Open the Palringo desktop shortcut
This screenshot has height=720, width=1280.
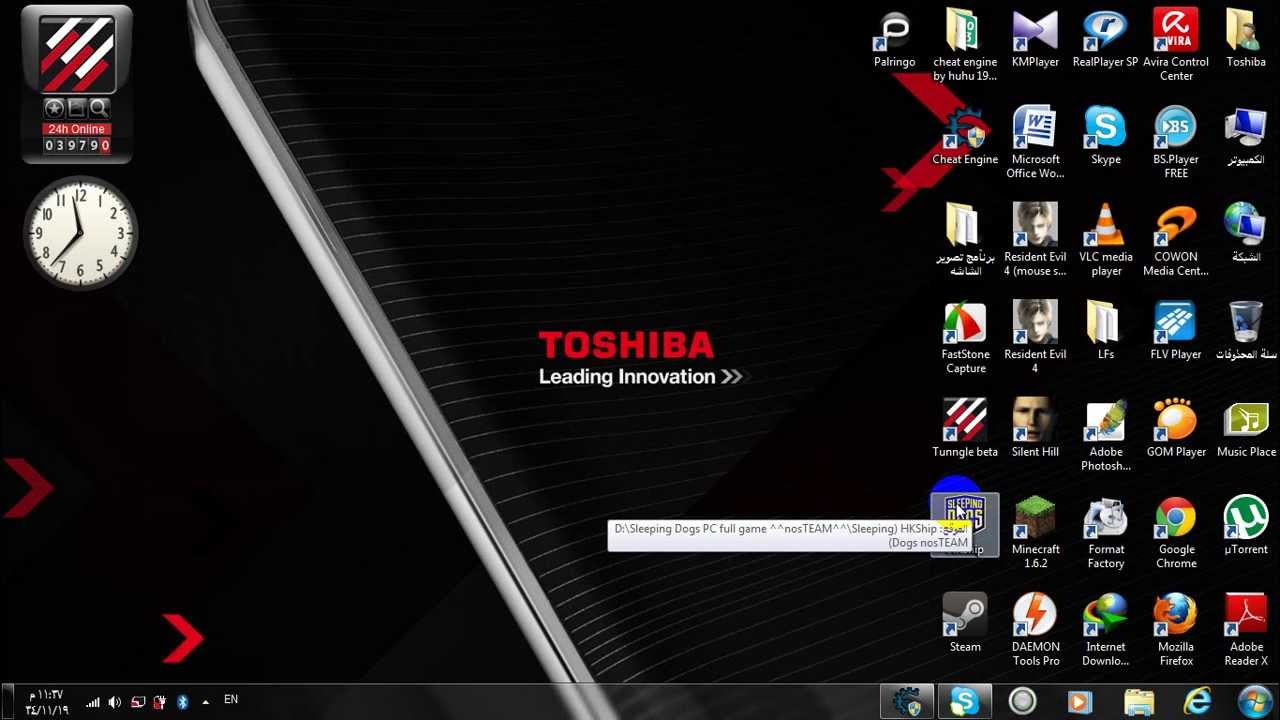point(894,40)
